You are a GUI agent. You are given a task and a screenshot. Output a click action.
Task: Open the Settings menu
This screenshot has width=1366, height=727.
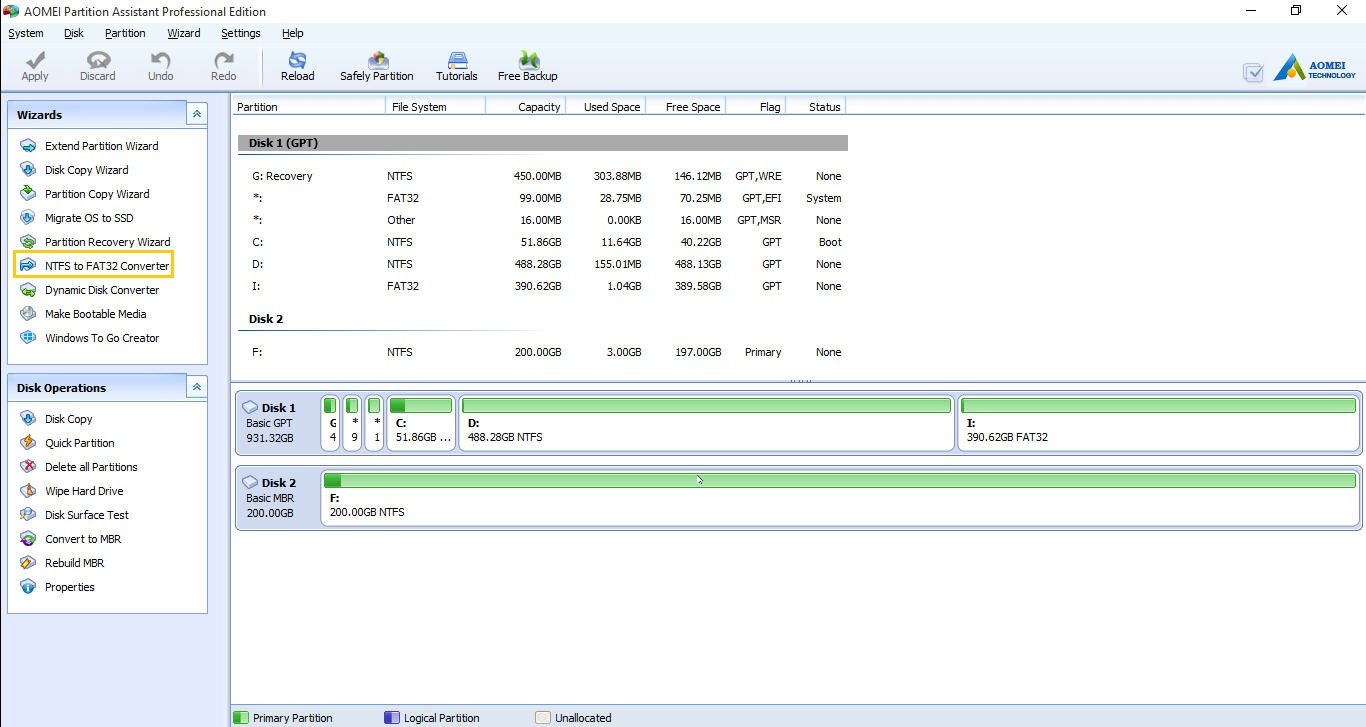tap(241, 33)
